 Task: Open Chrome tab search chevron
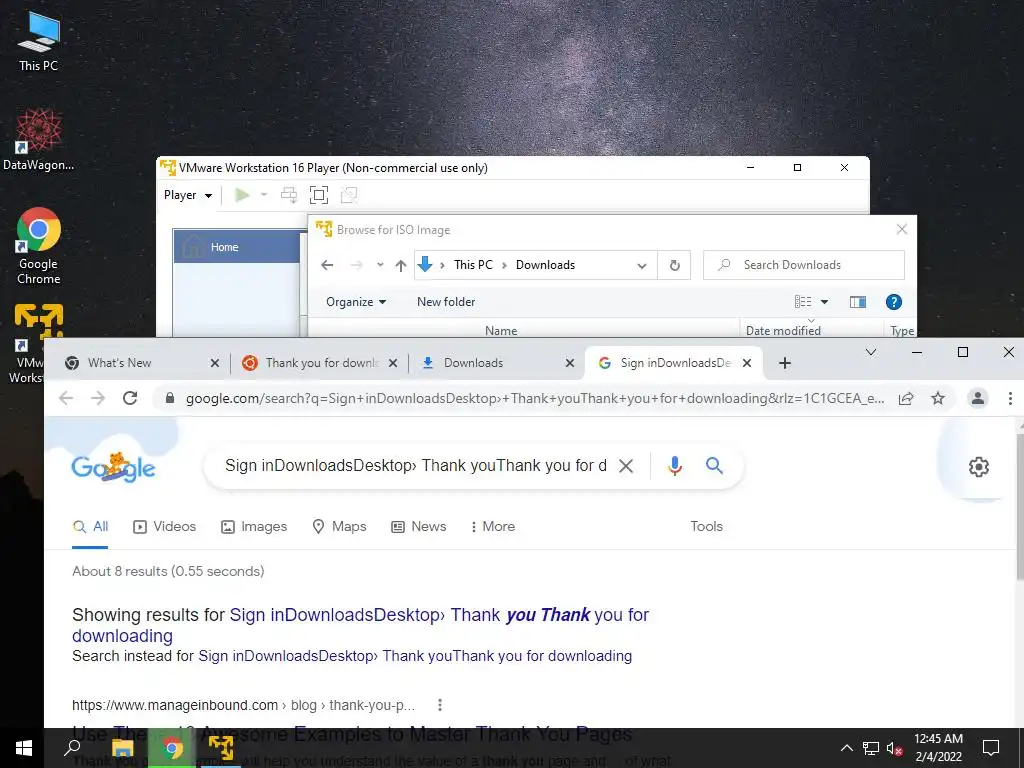click(871, 353)
